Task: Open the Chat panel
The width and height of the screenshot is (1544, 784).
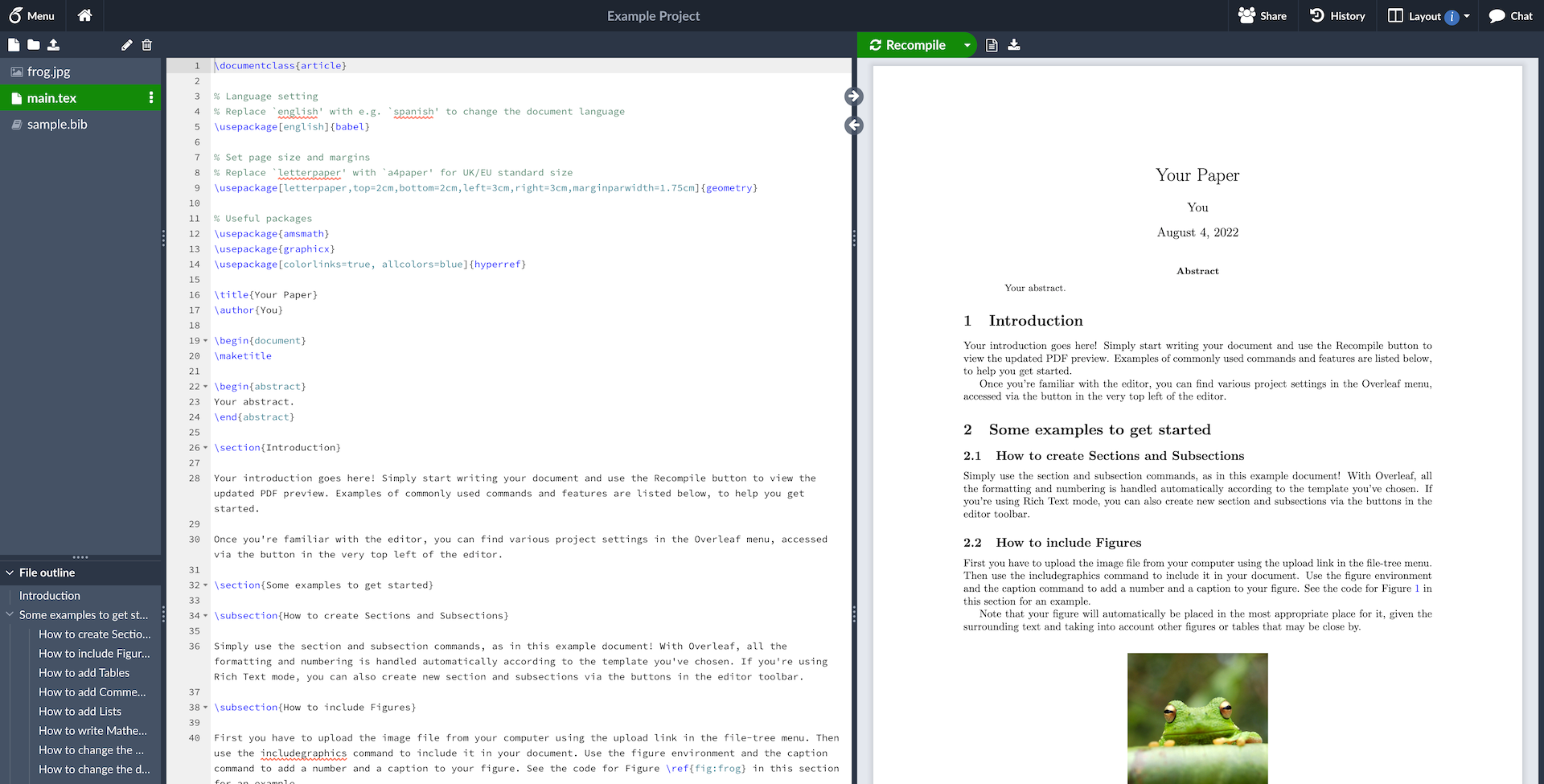Action: [1510, 15]
